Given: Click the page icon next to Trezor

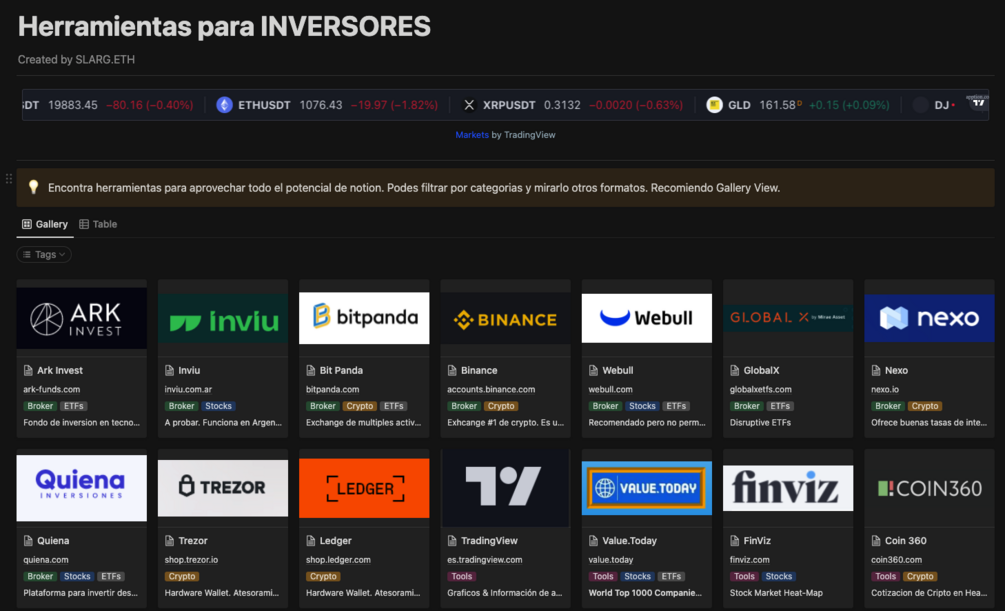Looking at the screenshot, I should pos(169,540).
